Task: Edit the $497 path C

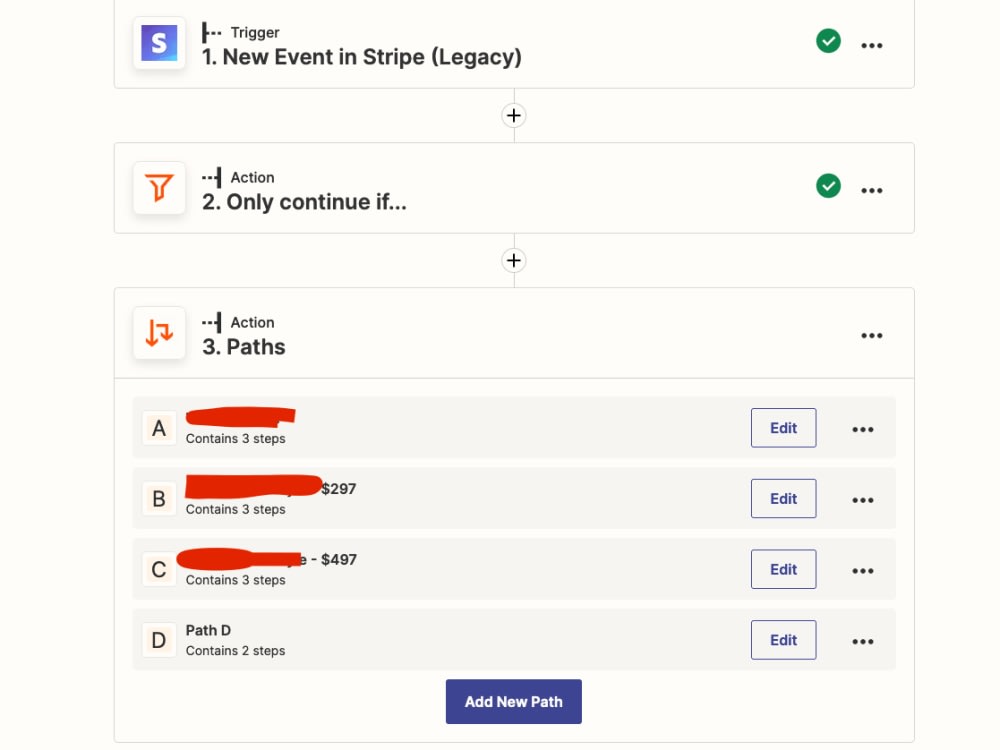Action: pos(783,570)
